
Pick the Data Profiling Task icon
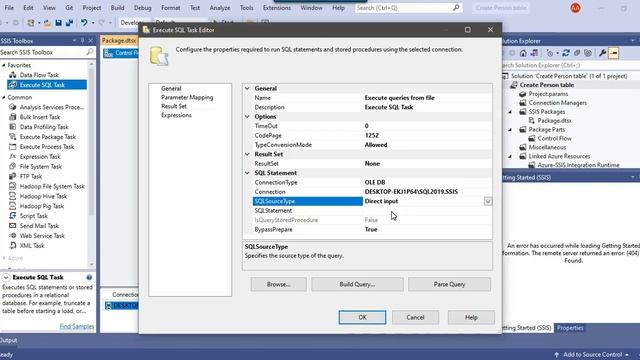click(13, 127)
